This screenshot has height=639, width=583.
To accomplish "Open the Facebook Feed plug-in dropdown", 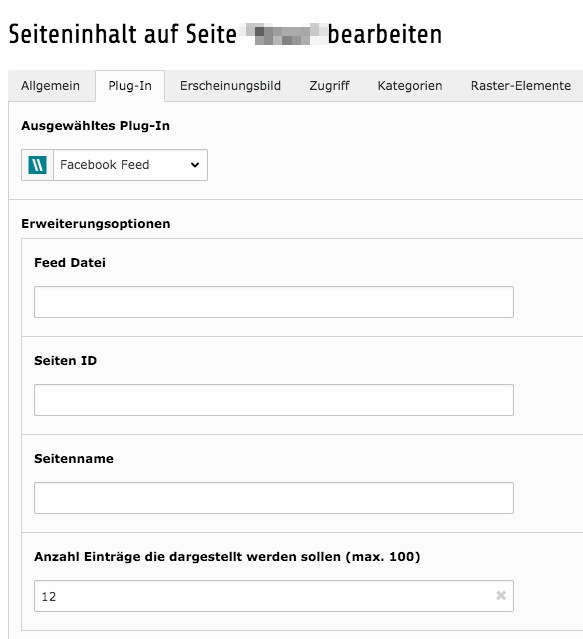I will click(130, 165).
